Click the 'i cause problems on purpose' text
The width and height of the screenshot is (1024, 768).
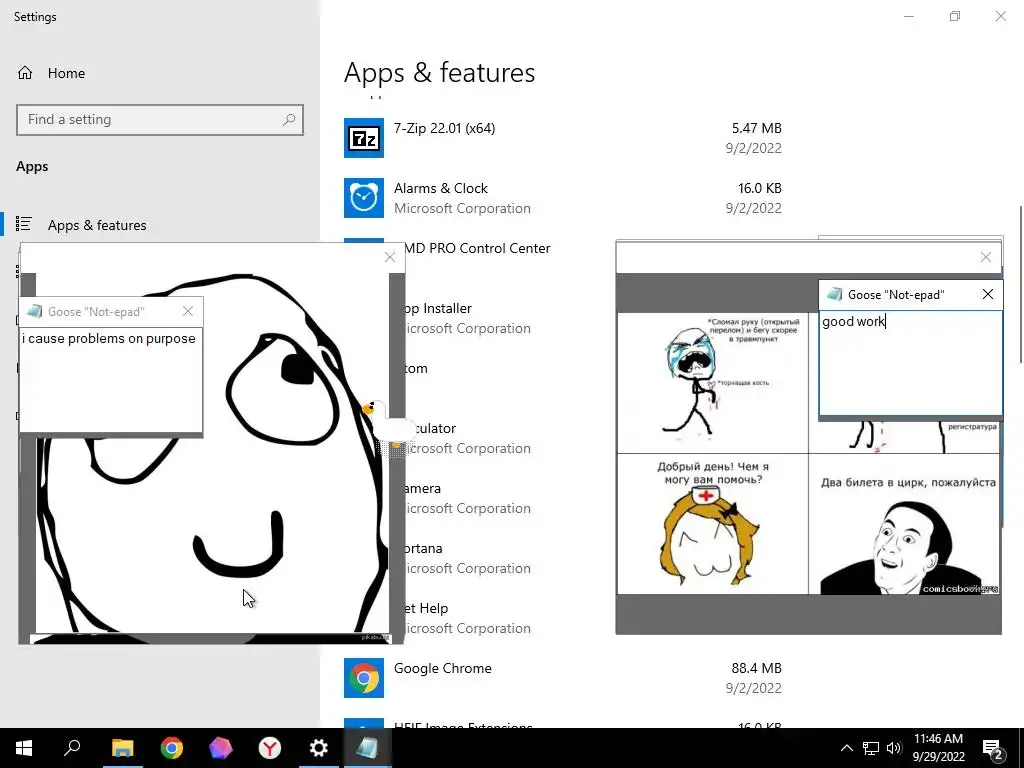[x=109, y=338]
